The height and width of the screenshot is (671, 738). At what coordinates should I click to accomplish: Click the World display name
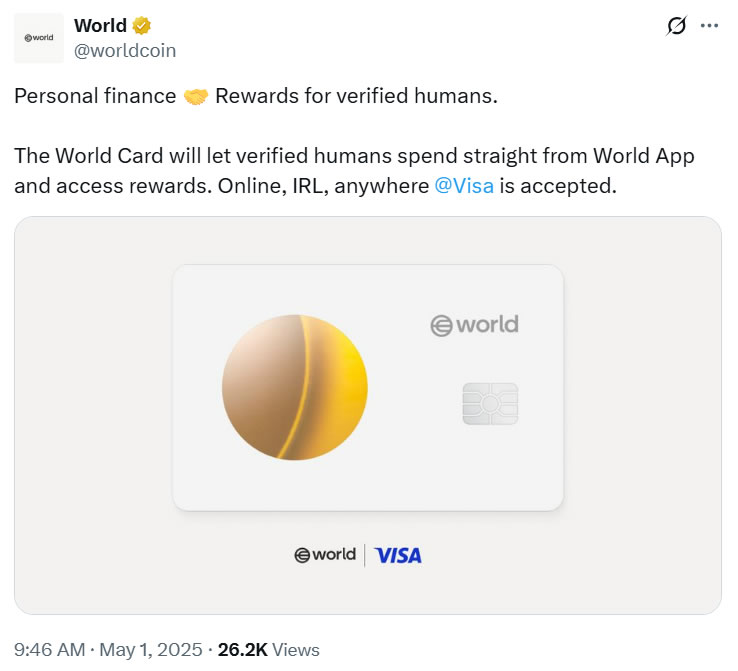[x=100, y=26]
